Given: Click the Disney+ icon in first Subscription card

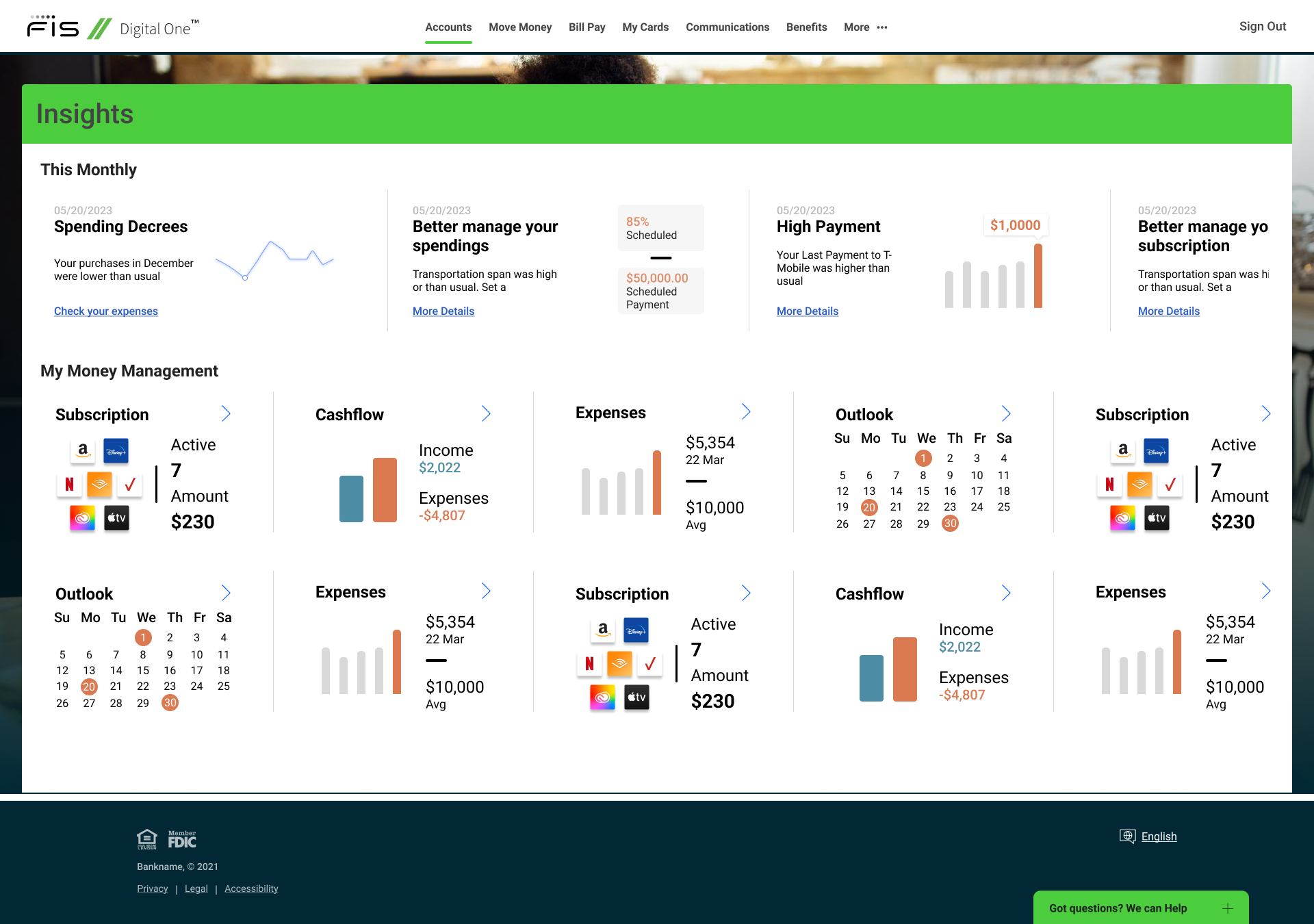Looking at the screenshot, I should pyautogui.click(x=116, y=451).
